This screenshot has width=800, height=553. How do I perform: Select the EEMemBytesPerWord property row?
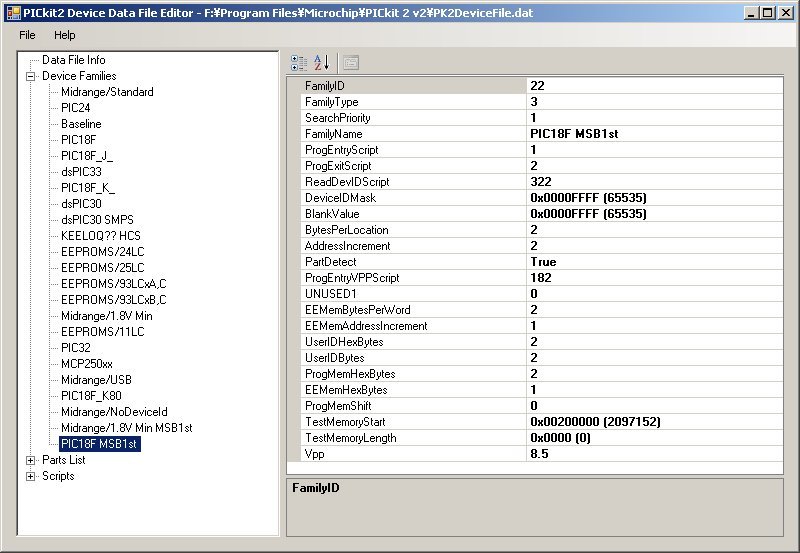click(x=542, y=310)
